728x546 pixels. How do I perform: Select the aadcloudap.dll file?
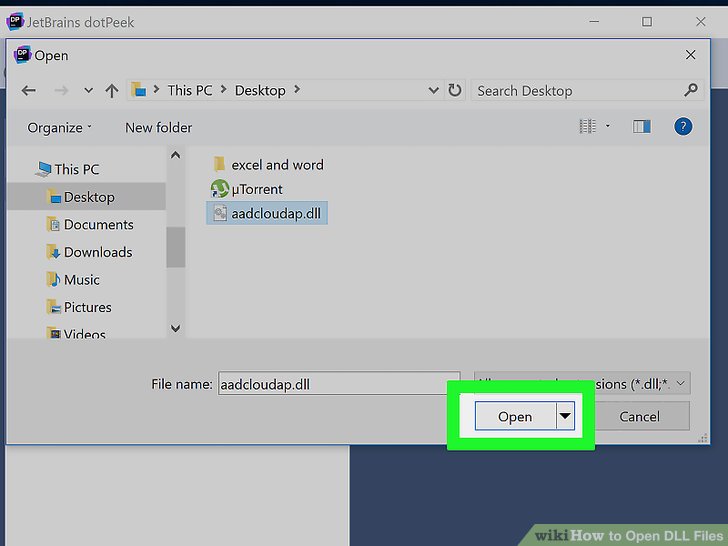267,213
